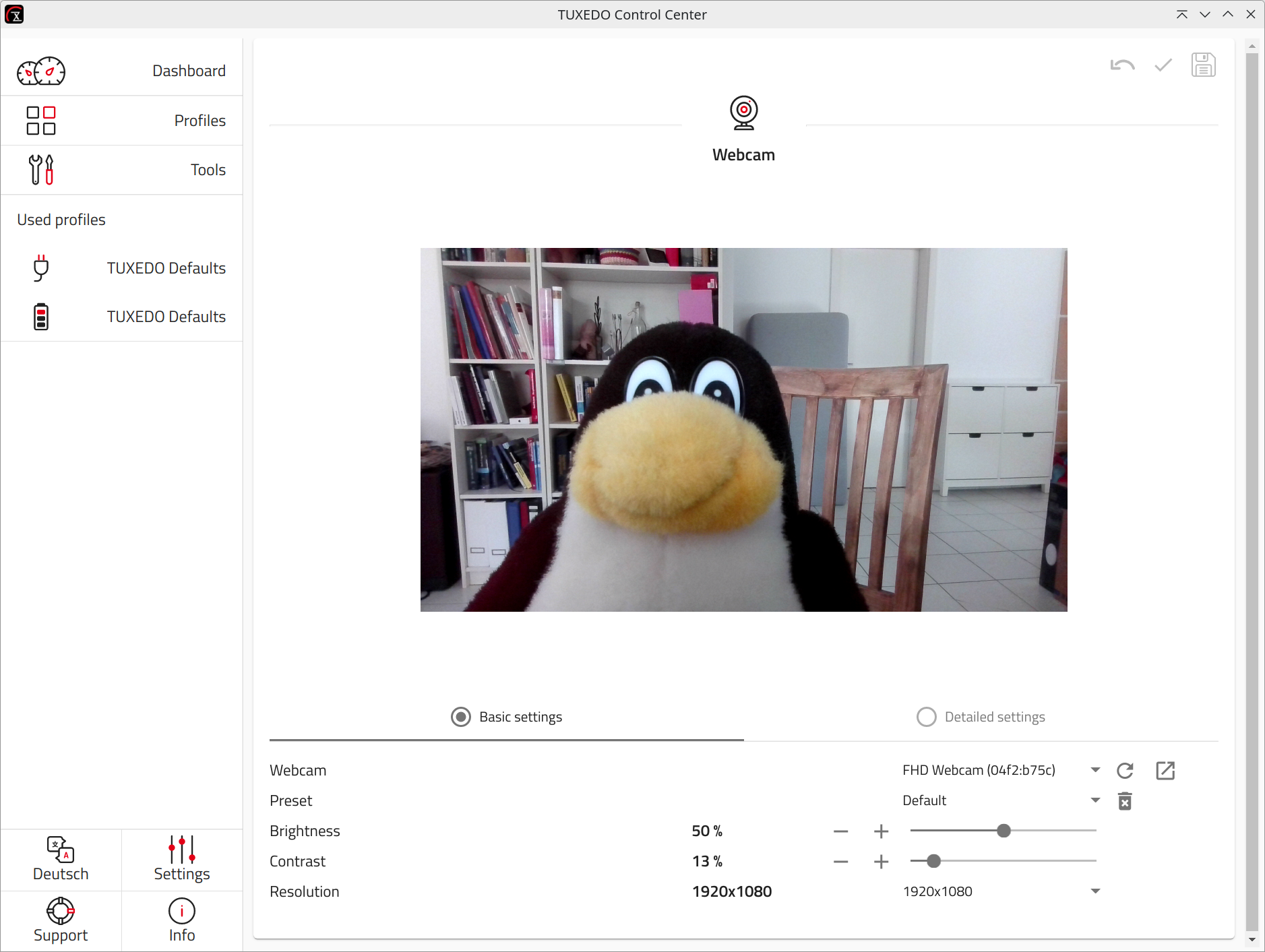Image resolution: width=1265 pixels, height=952 pixels.
Task: Click the Brightness slider handle
Action: click(x=1004, y=831)
